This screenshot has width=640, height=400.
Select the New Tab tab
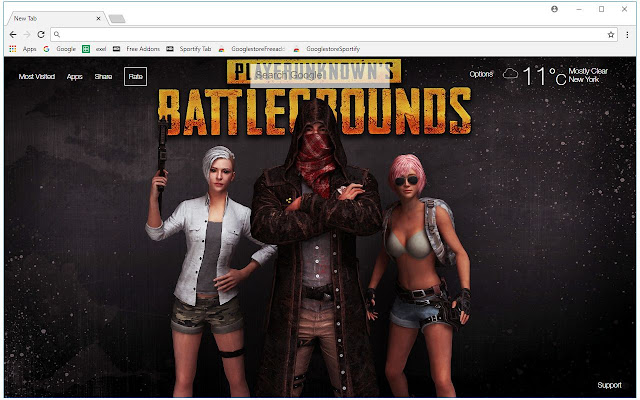56,18
